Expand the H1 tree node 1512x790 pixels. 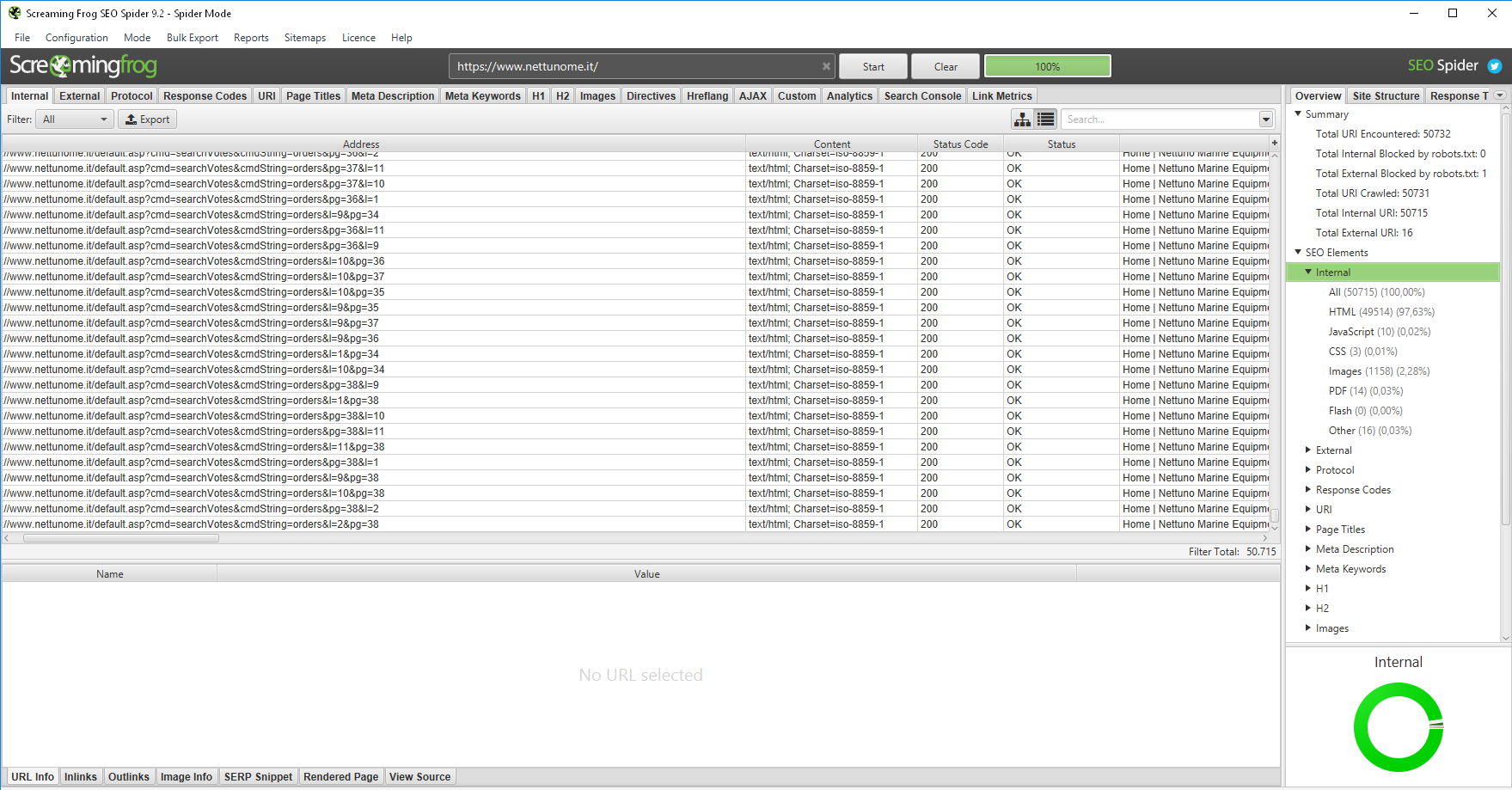[x=1308, y=588]
